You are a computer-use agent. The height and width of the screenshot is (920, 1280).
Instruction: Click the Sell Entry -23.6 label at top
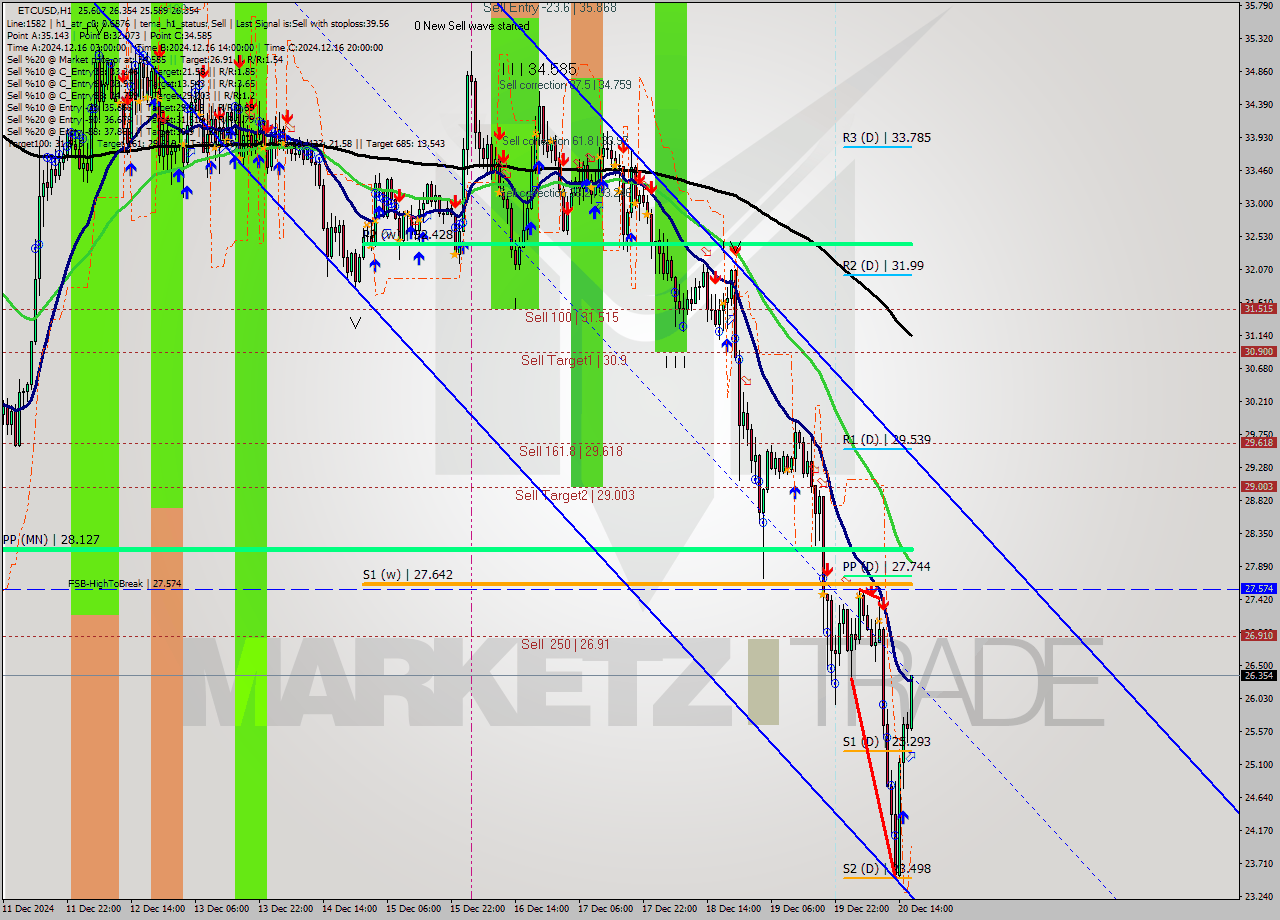pos(550,7)
